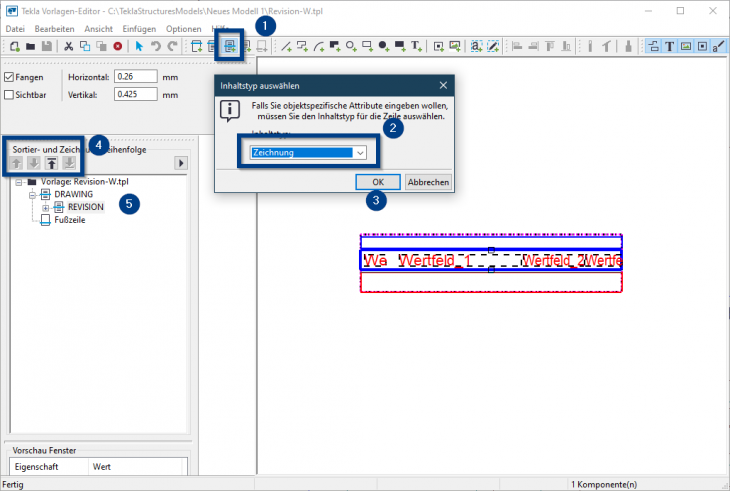The width and height of the screenshot is (730, 491).
Task: Open the Datei menu
Action: click(x=15, y=29)
